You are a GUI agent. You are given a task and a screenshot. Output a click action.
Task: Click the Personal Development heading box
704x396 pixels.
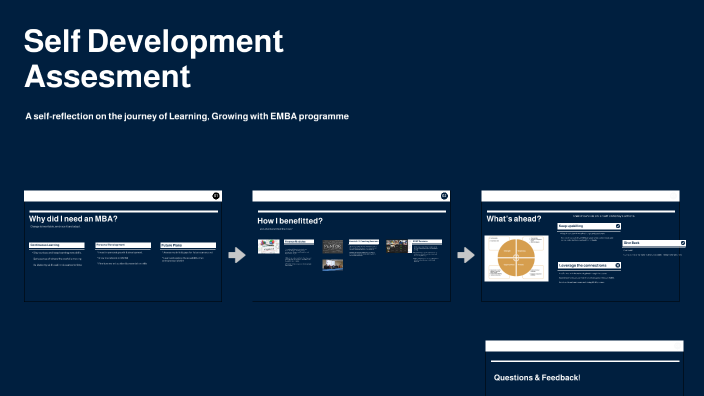[123, 245]
